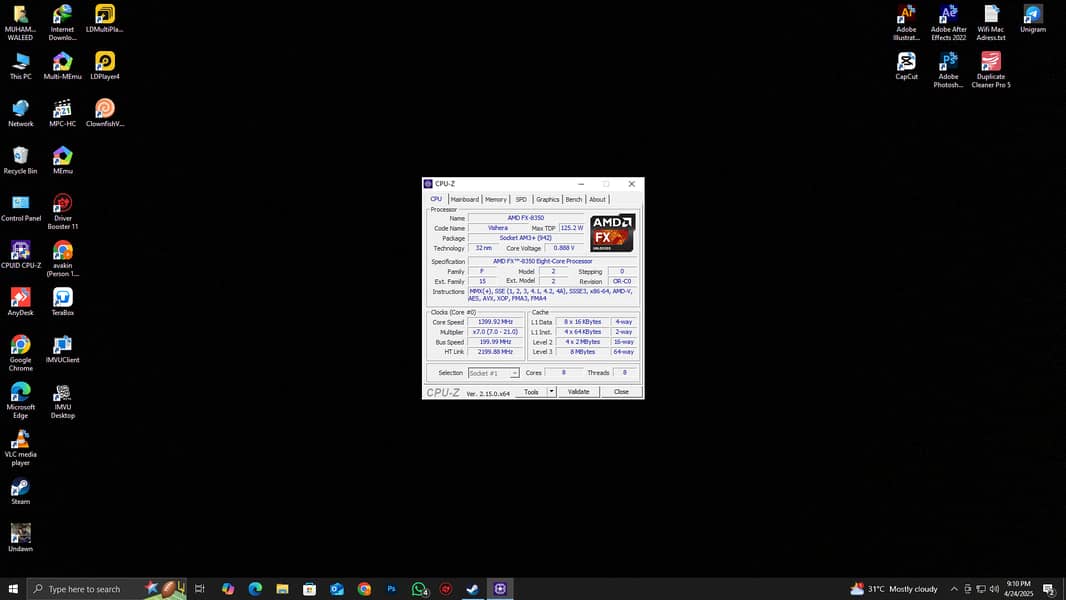The height and width of the screenshot is (600, 1066).
Task: Open Clownfish Voice Changer desktop icon
Action: [105, 113]
